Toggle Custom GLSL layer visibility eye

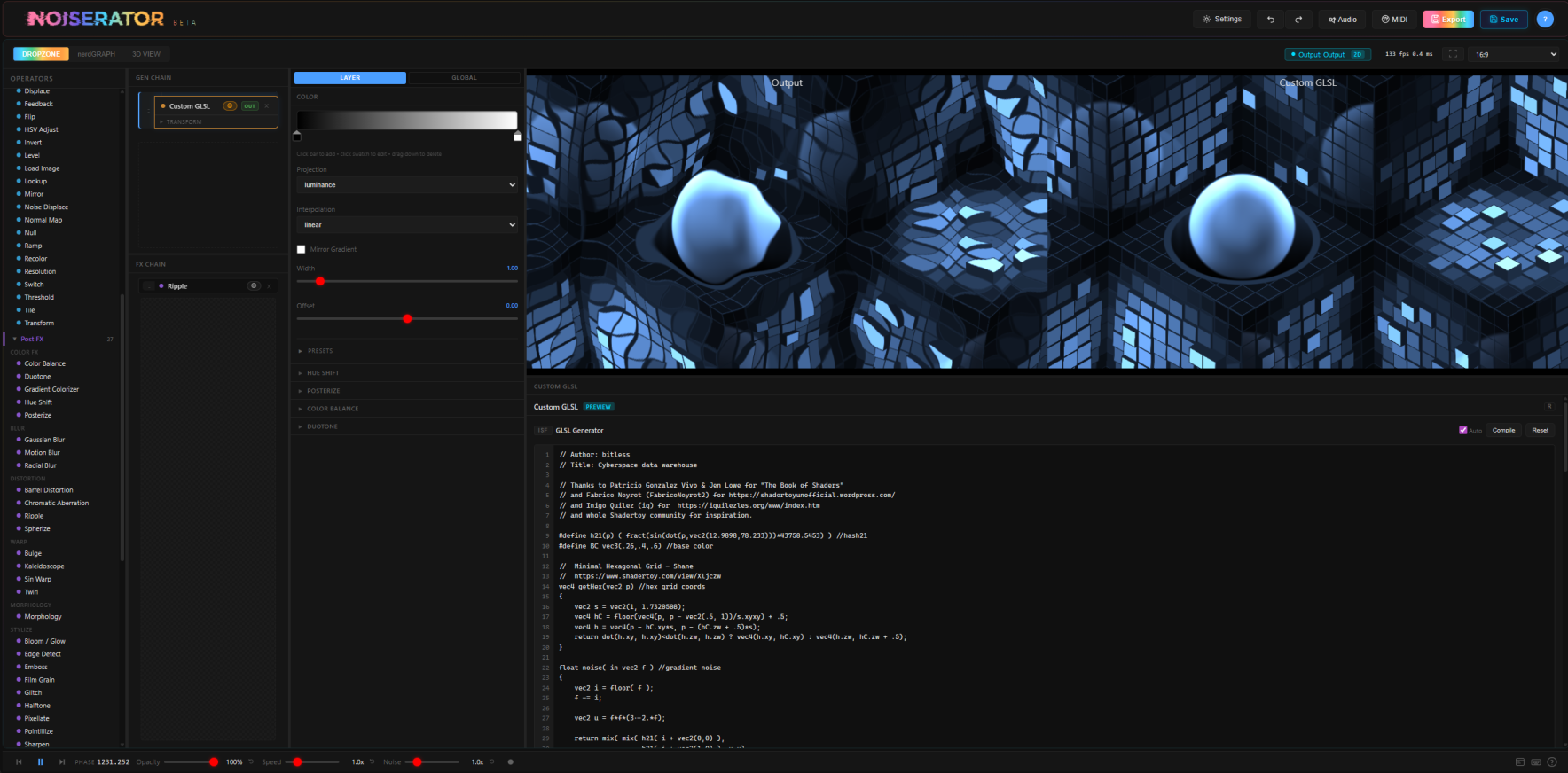(x=230, y=106)
